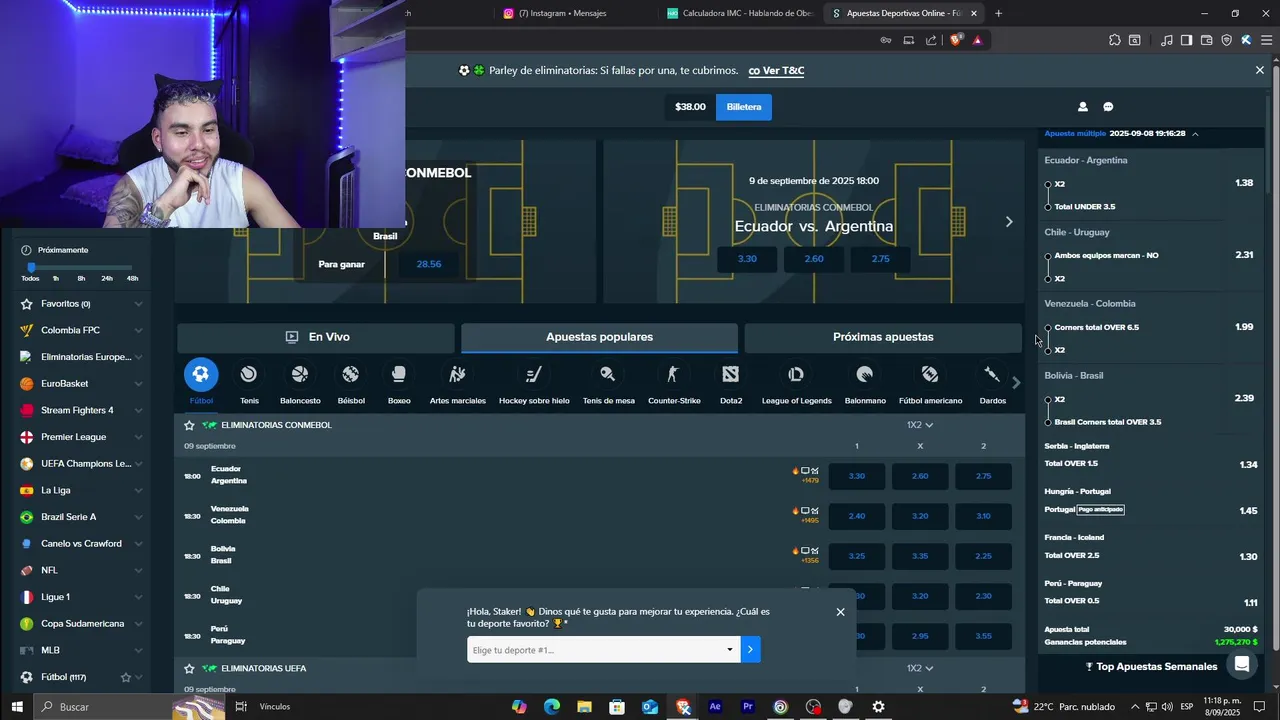Open the Brave wallet icon
The image size is (1280, 720).
tap(1206, 40)
